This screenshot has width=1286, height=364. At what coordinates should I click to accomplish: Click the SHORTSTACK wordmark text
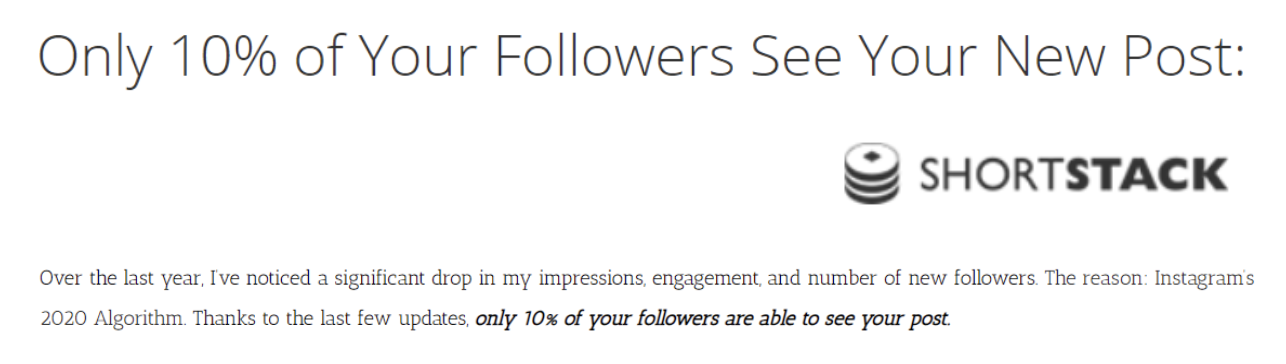click(x=1070, y=175)
